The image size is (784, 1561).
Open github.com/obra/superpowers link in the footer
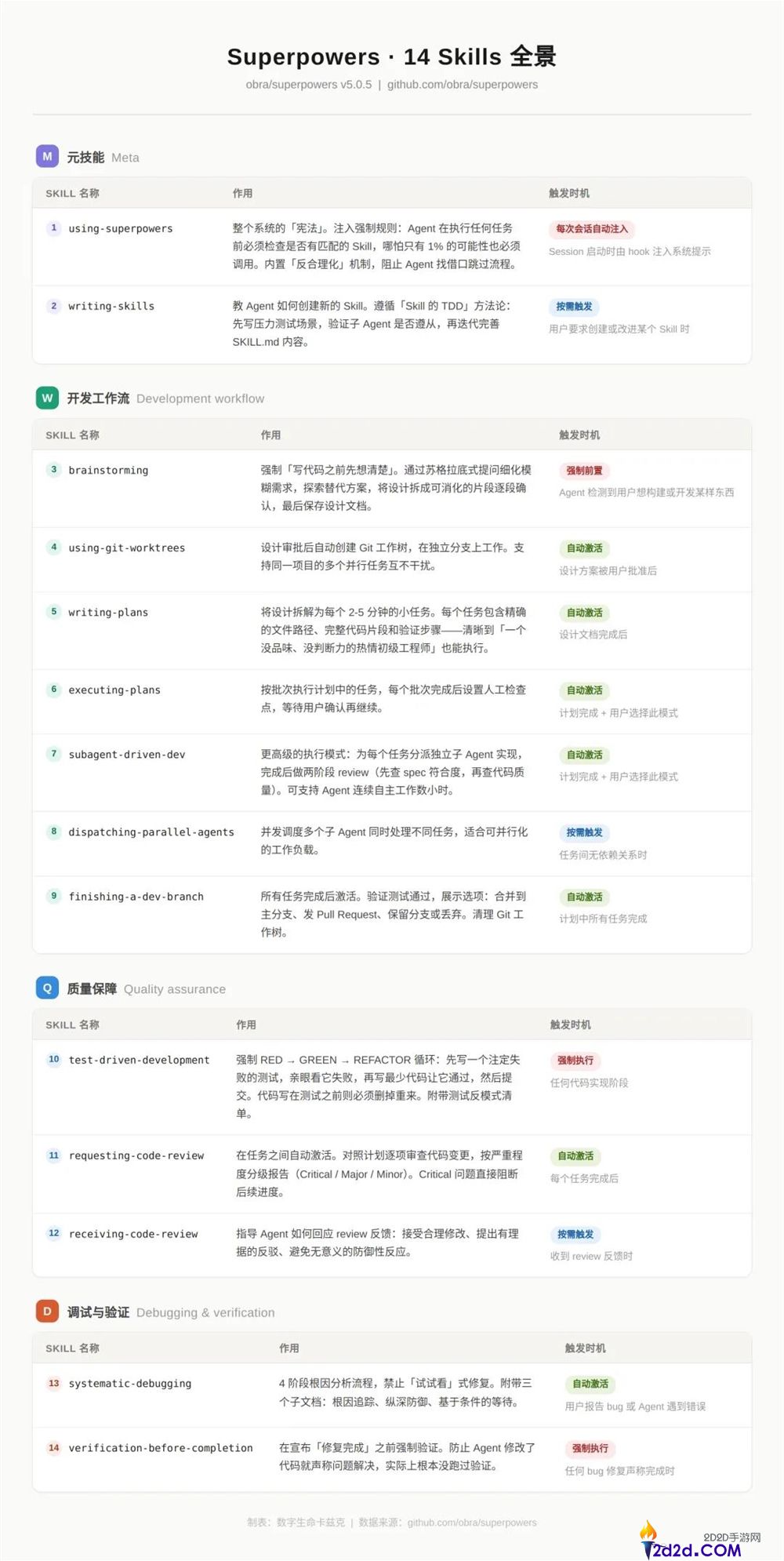point(472,1522)
